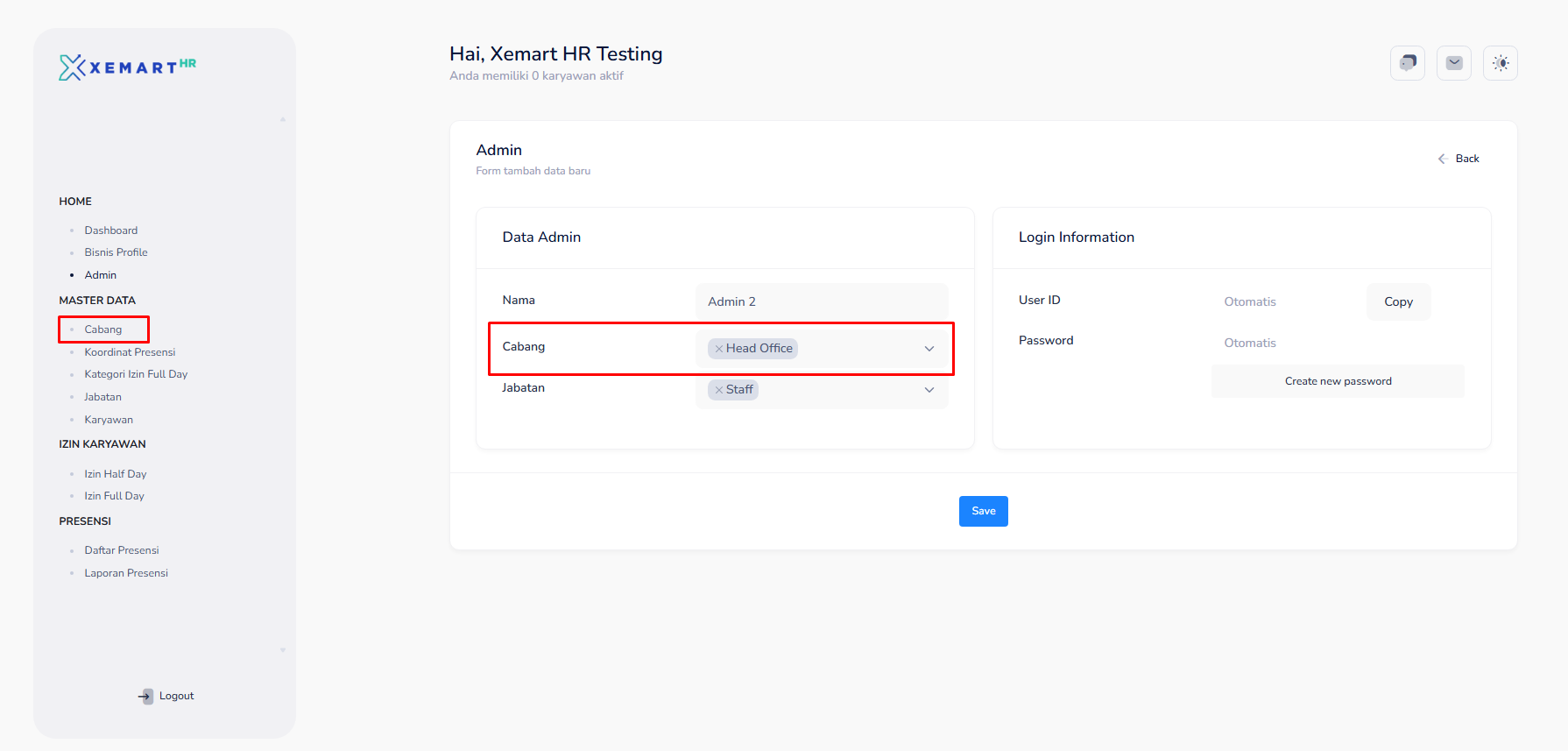Open Laporan Presensi in the sidebar
The width and height of the screenshot is (1568, 751).
[126, 573]
